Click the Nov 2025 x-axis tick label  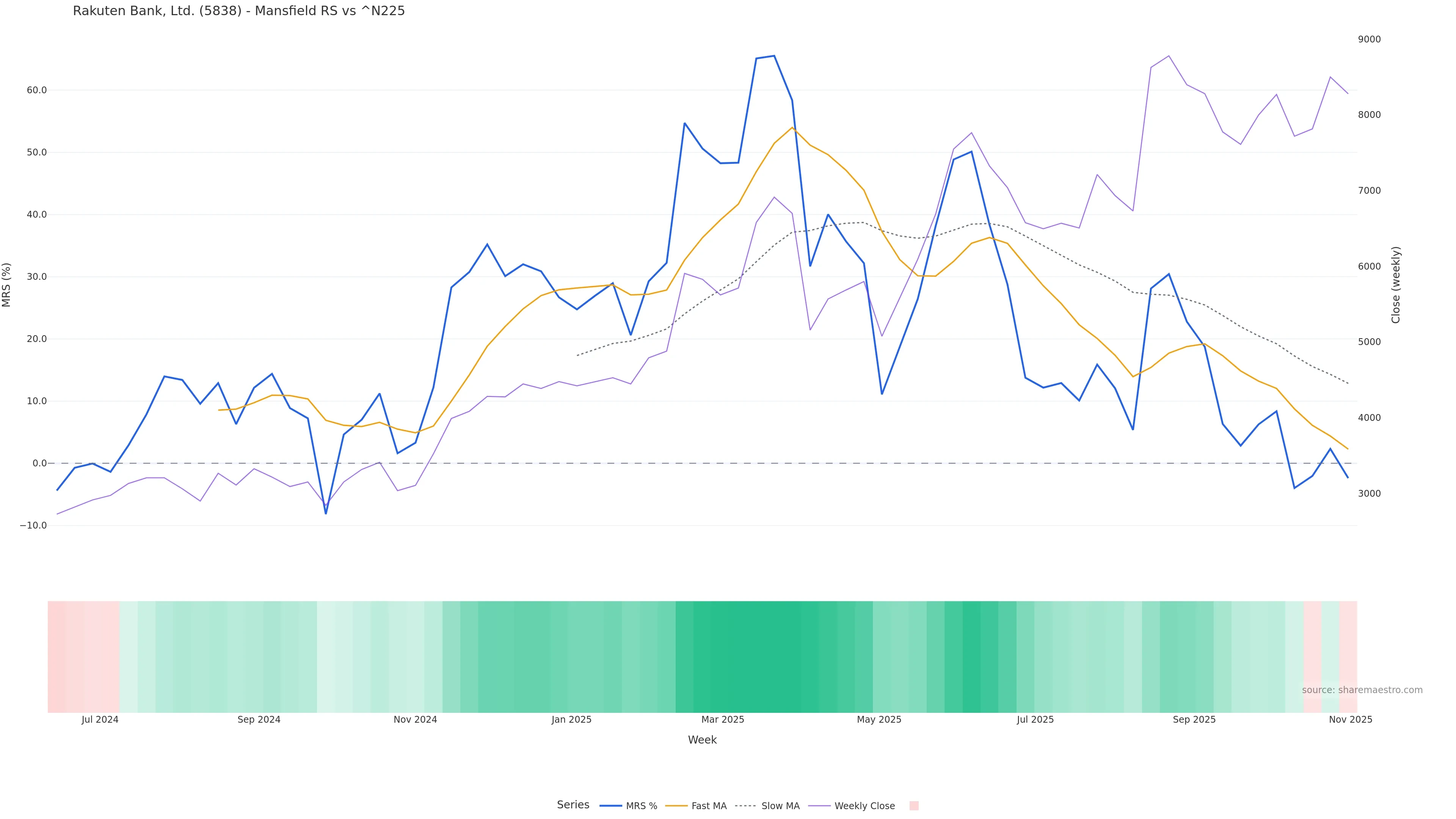(x=1350, y=720)
